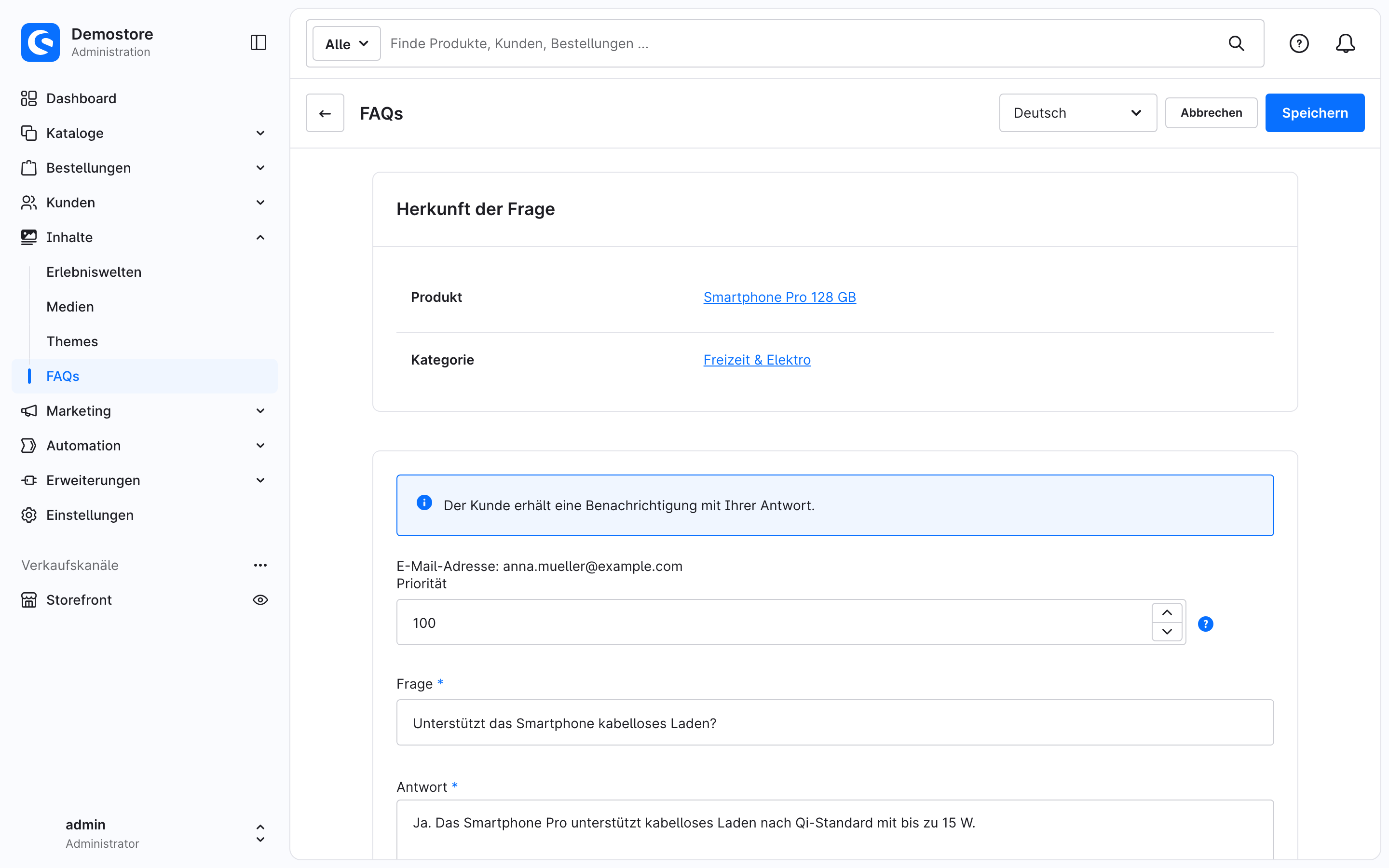Viewport: 1389px width, 868px height.
Task: Open Erlebniswelten submenu item
Action: [94, 272]
